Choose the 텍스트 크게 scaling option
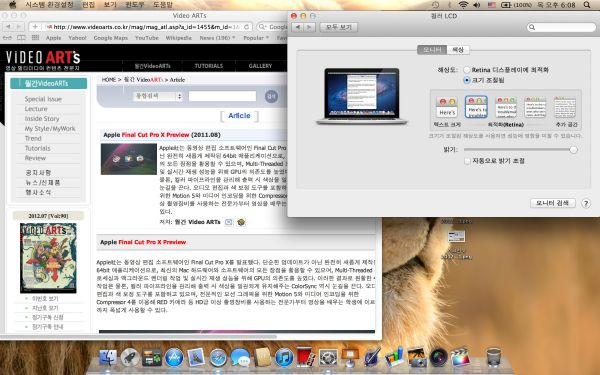600x375 pixels. point(447,107)
